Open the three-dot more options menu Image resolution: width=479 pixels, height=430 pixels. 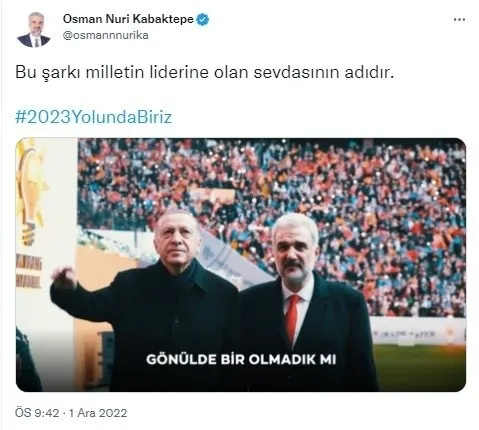(x=459, y=20)
